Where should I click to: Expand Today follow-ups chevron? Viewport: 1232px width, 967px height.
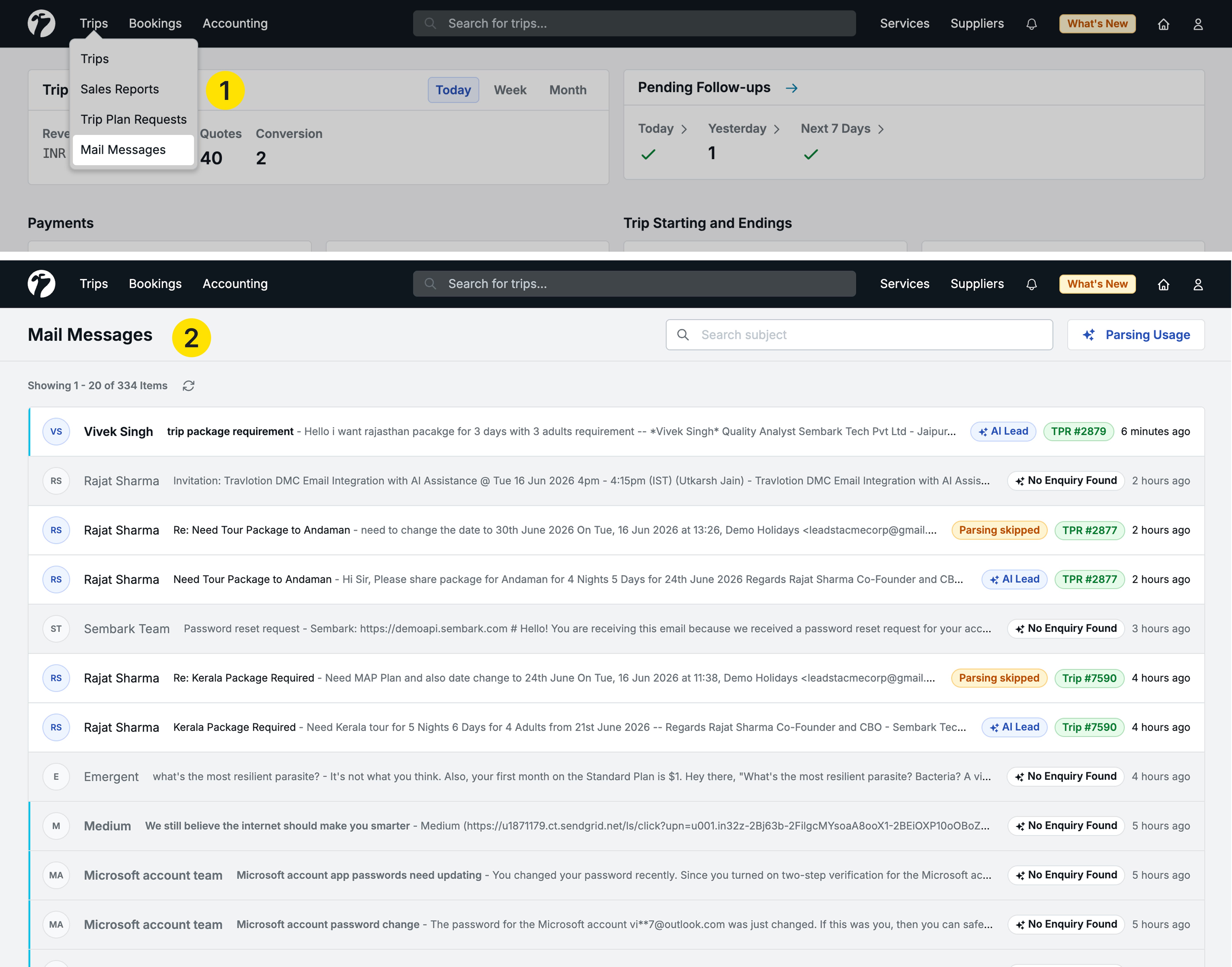pyautogui.click(x=684, y=129)
